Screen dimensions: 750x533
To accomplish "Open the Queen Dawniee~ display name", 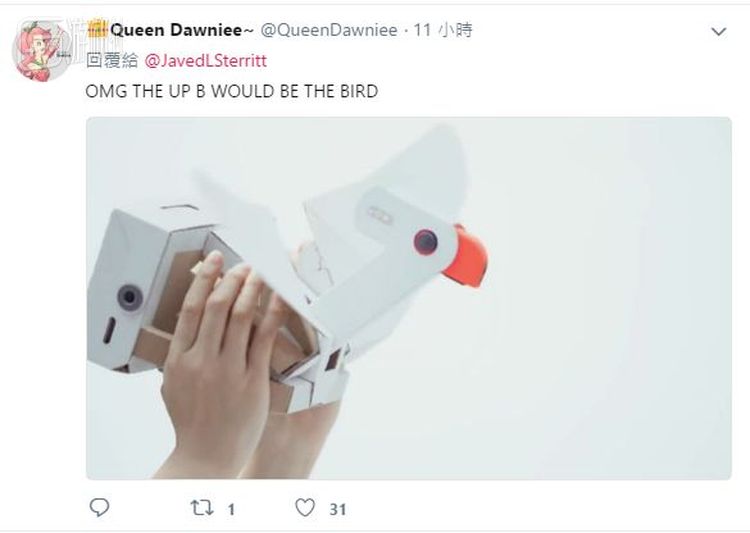I will (178, 30).
